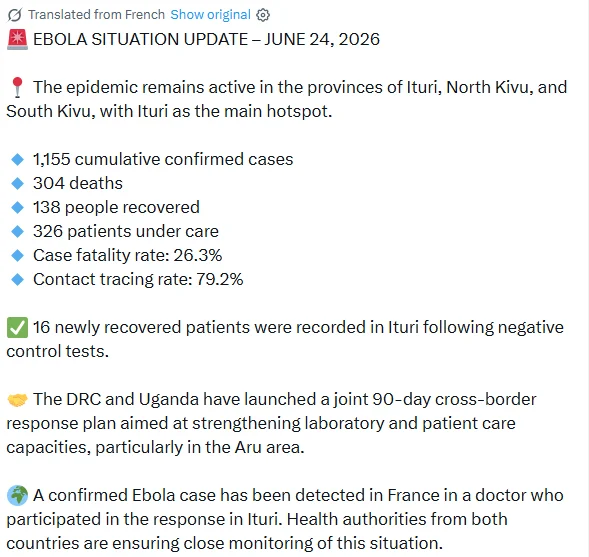The width and height of the screenshot is (589, 557).
Task: Click the '1,155 cumulative confirmed cases' line
Action: click(163, 159)
